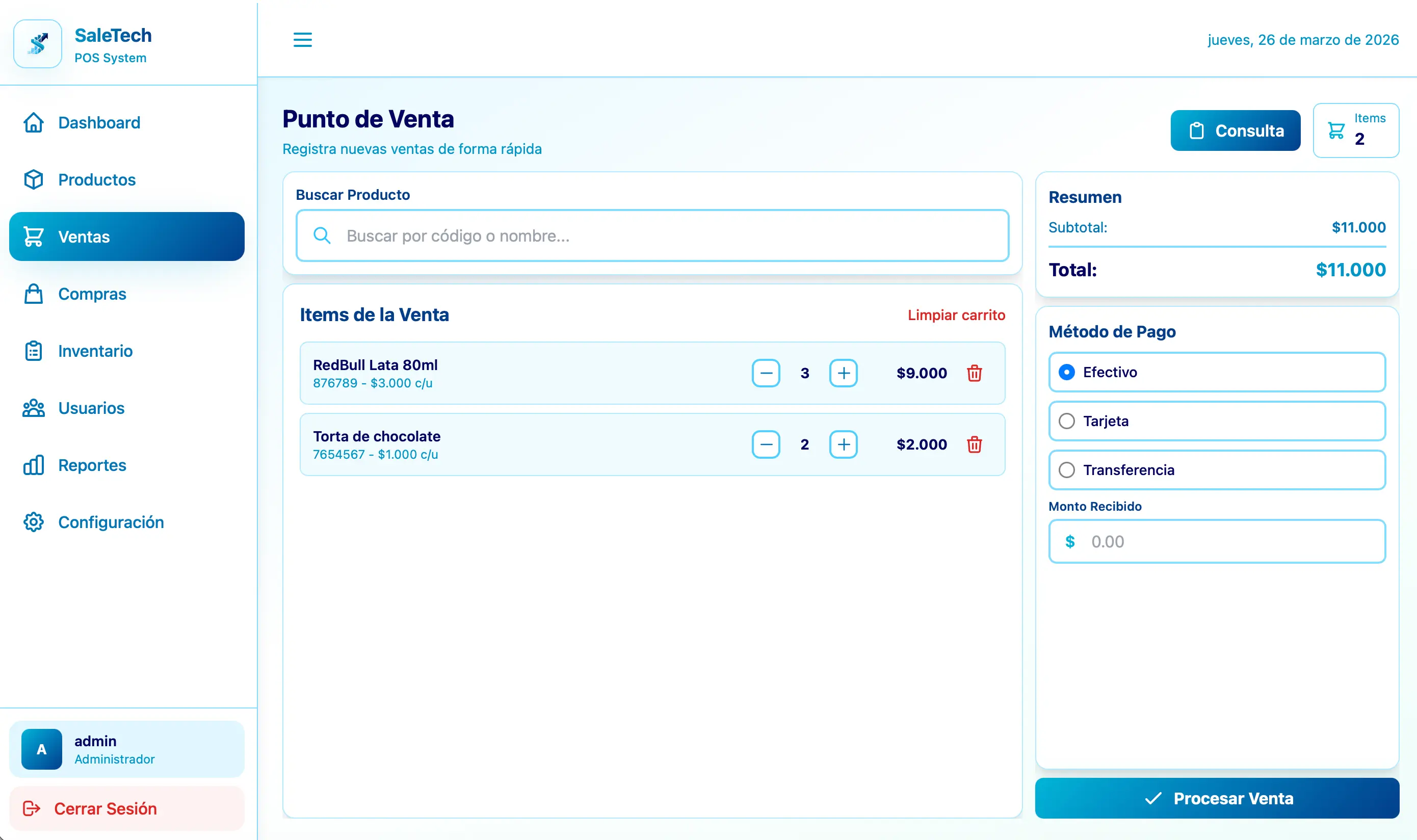Remove Torta de chocolate with trash icon
The width and height of the screenshot is (1417, 840).
[974, 444]
